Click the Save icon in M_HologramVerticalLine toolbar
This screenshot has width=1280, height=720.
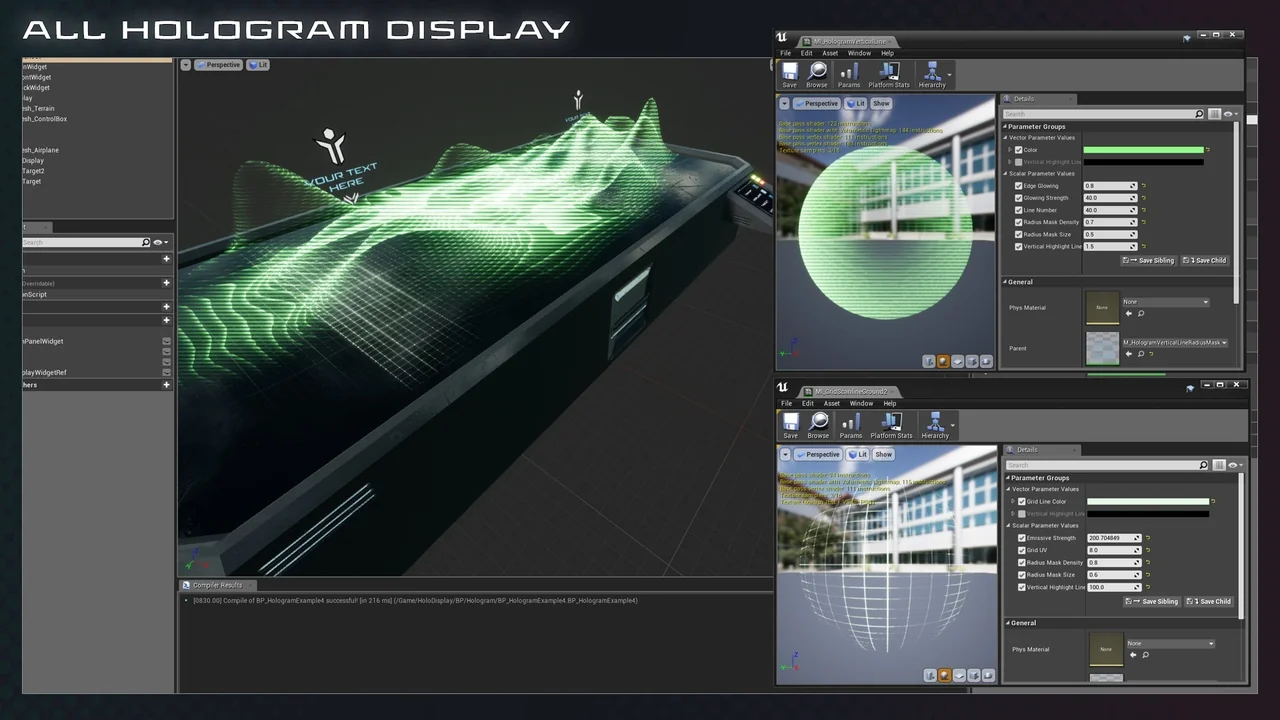[x=789, y=73]
